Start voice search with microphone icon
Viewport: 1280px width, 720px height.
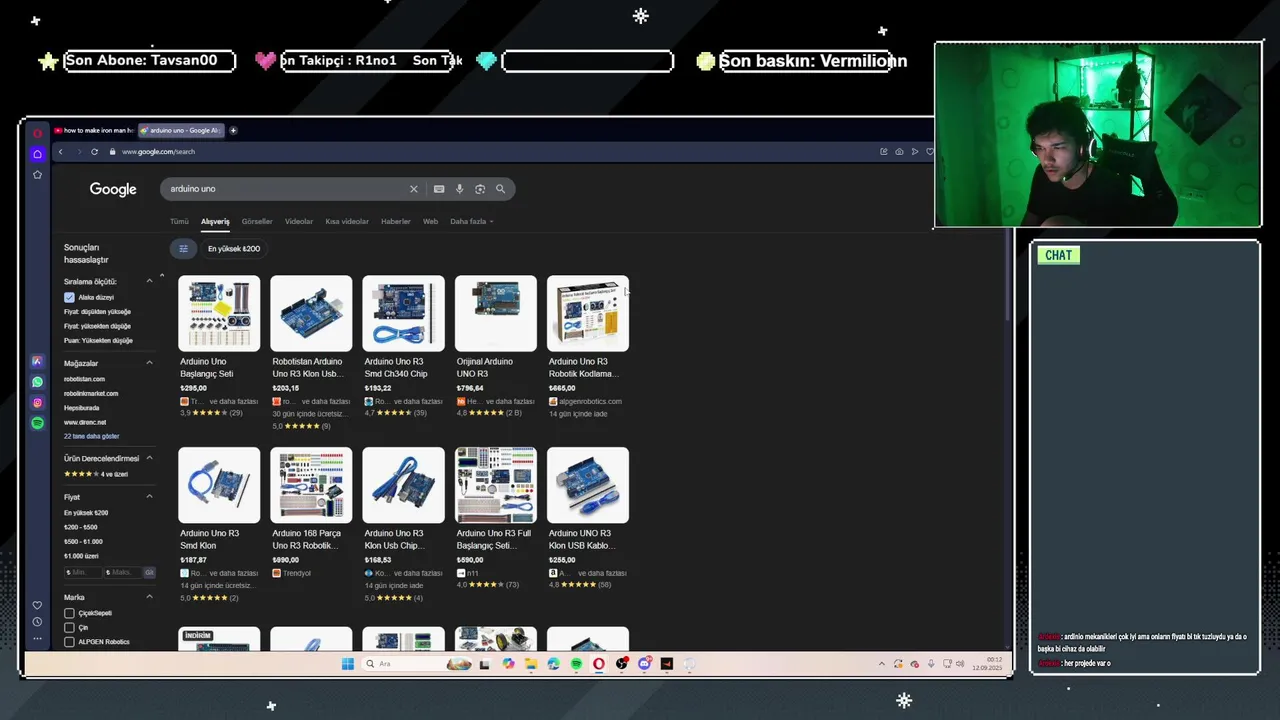(460, 189)
